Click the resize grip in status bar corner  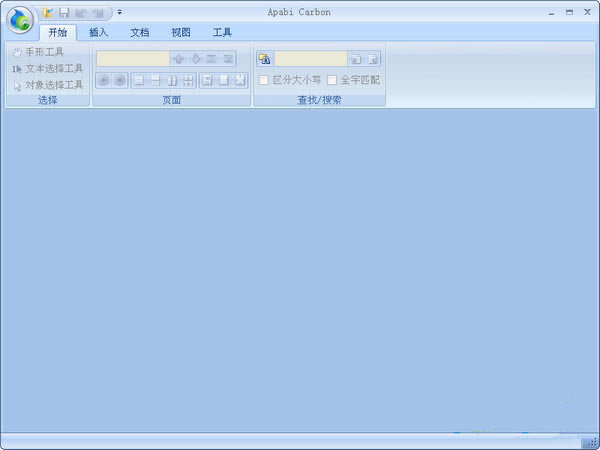[x=590, y=442]
